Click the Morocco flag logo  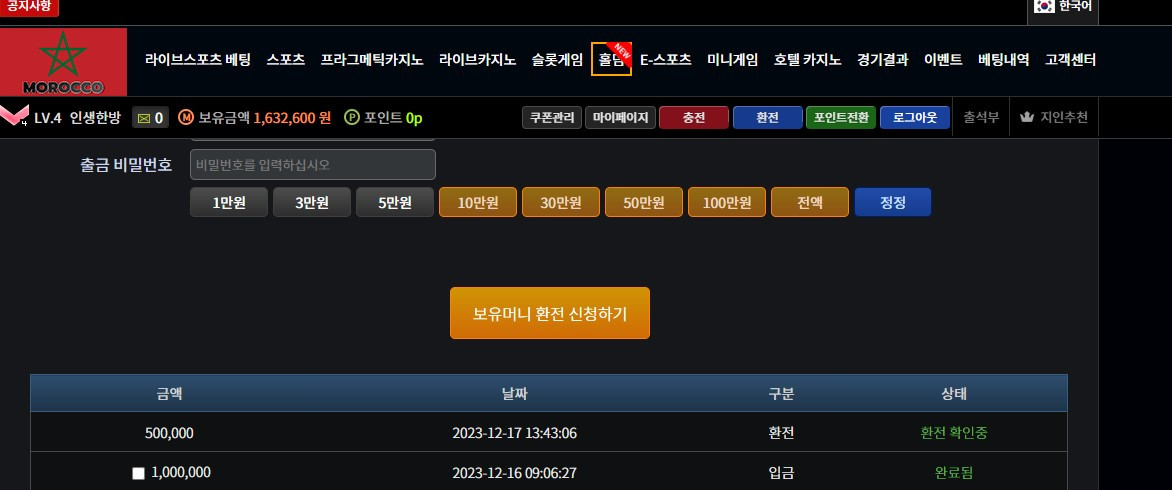pos(64,61)
